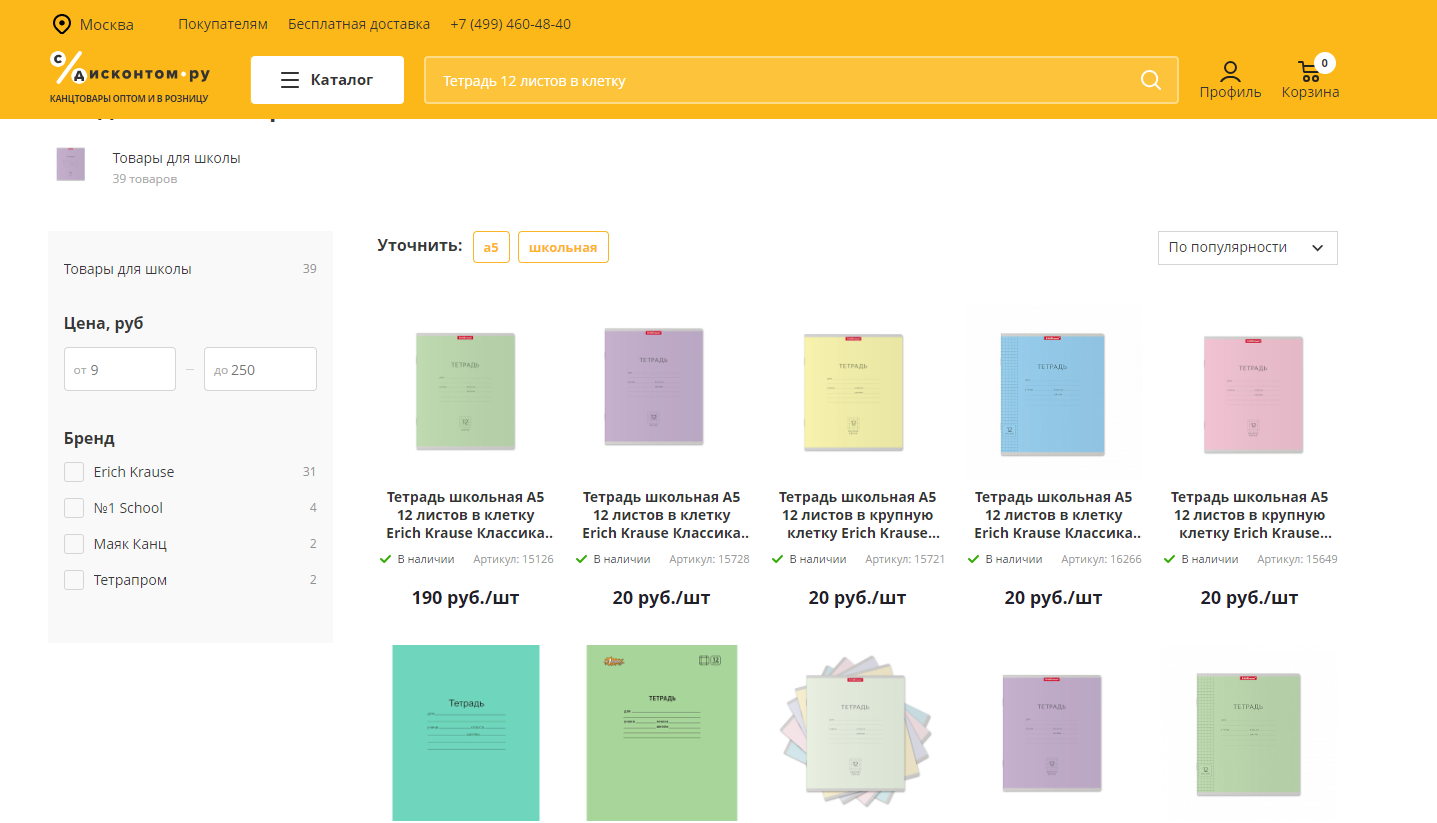Apply the школьная refinement tag

coord(563,247)
